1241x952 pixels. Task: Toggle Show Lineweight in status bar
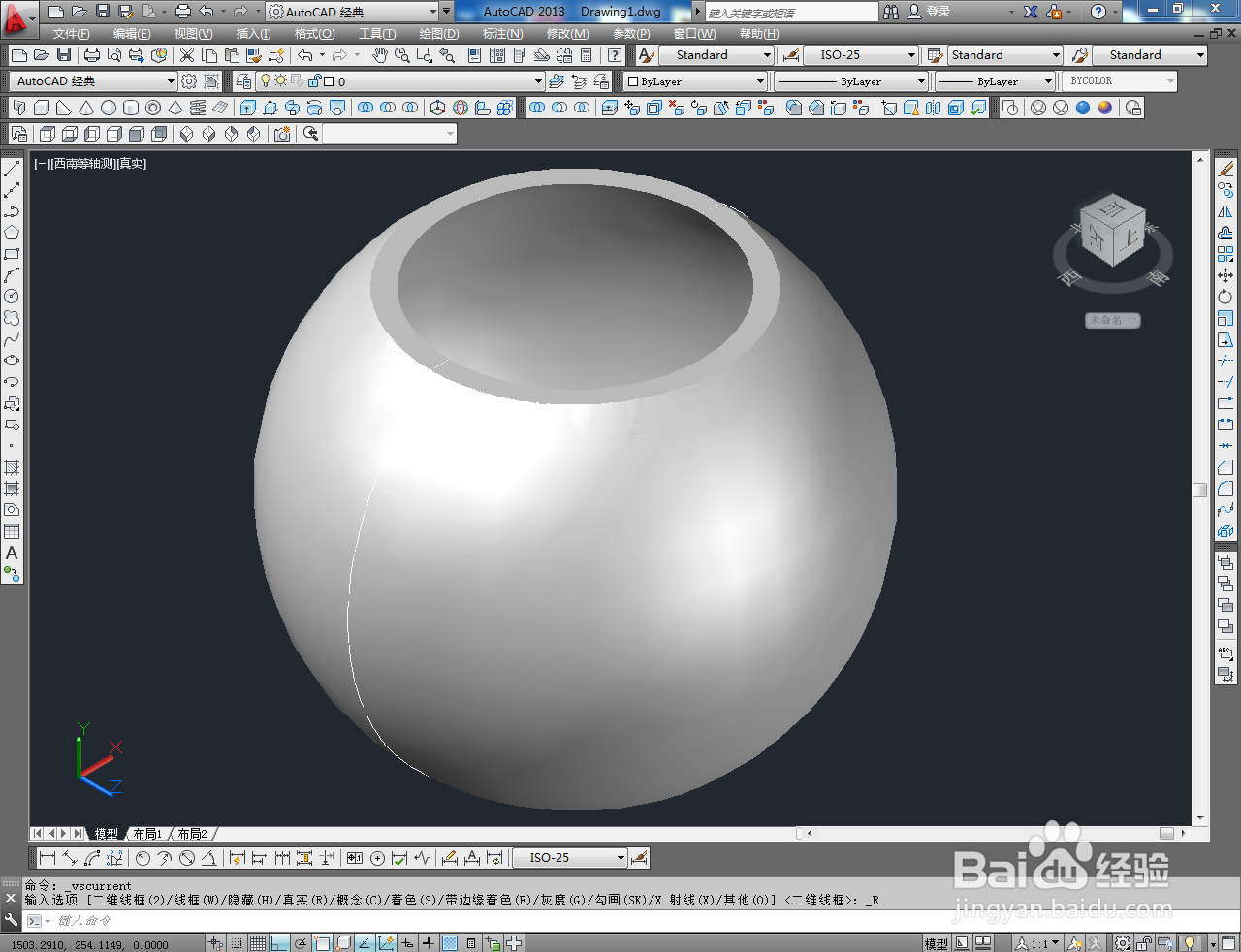(429, 942)
